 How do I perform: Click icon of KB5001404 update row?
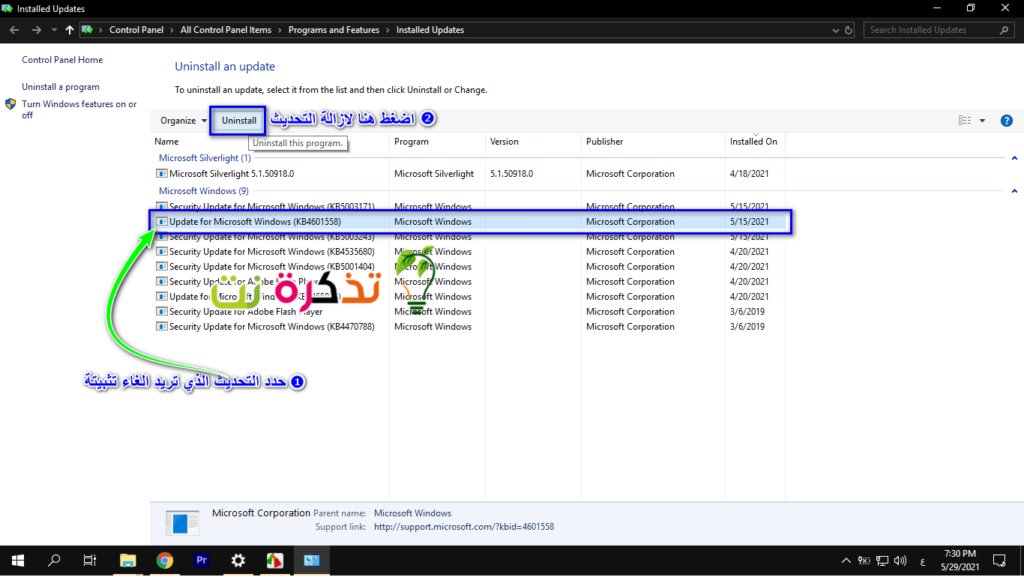pyautogui.click(x=161, y=267)
